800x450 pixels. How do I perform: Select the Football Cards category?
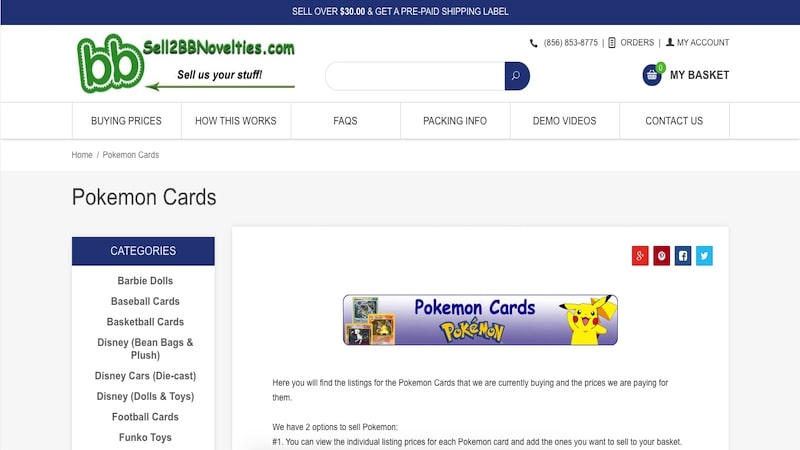[x=145, y=417]
